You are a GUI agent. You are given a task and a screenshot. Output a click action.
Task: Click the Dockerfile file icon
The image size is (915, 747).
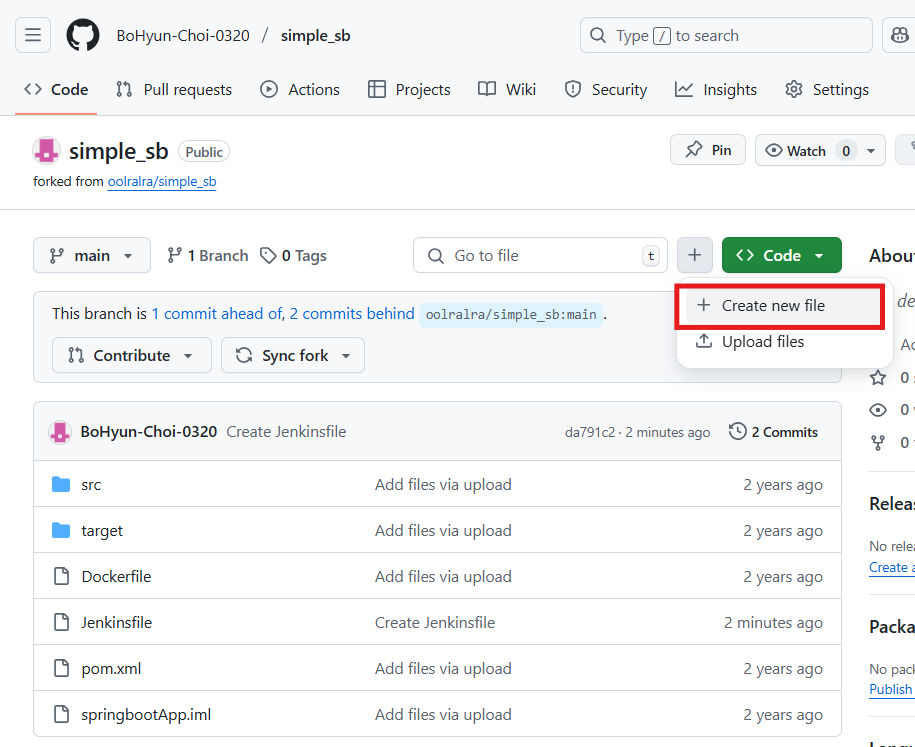point(61,577)
